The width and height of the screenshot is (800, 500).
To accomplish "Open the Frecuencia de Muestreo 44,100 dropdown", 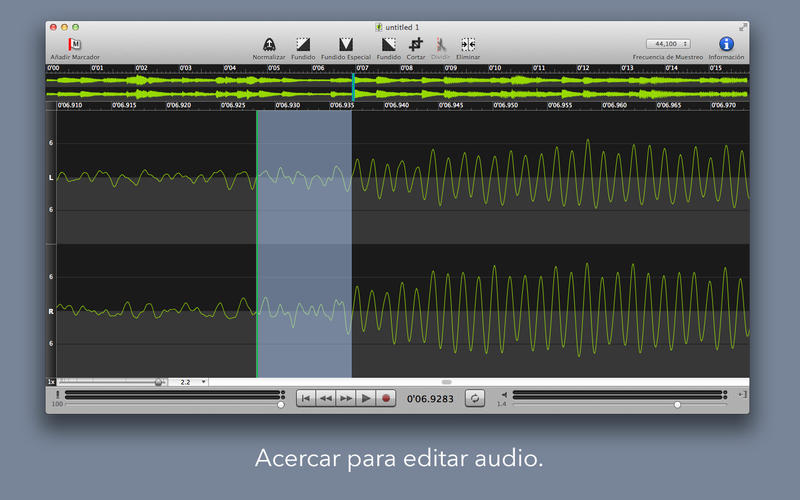I will coord(668,44).
